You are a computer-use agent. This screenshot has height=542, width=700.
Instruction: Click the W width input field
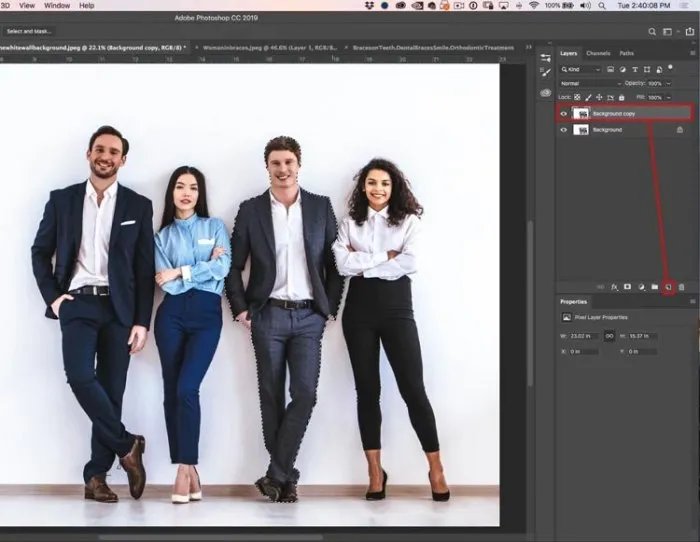click(586, 336)
